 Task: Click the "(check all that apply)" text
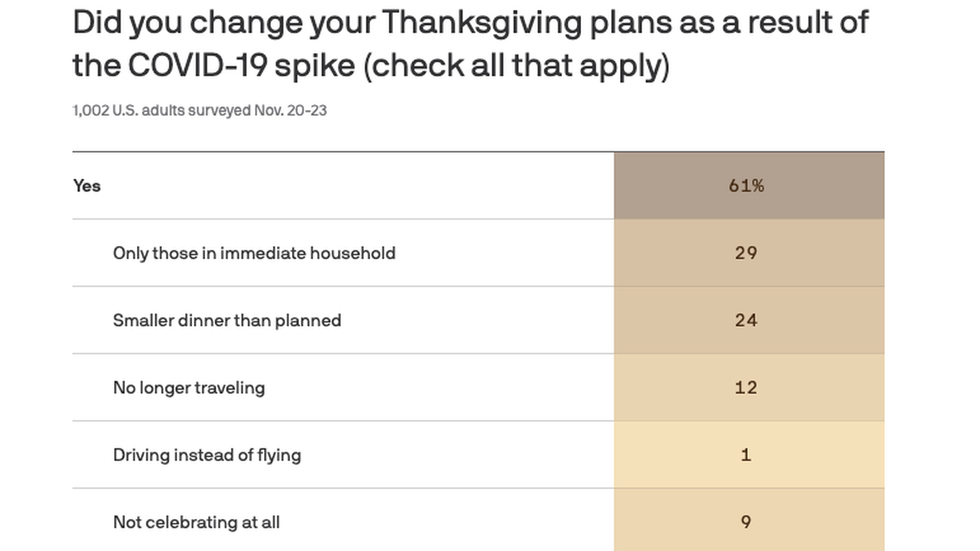pos(516,66)
